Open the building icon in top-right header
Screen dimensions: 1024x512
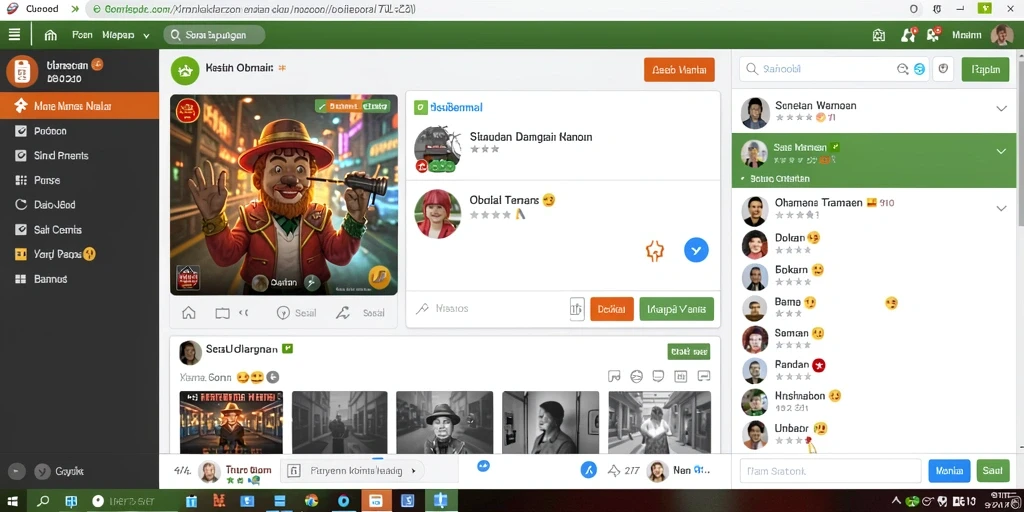(878, 35)
